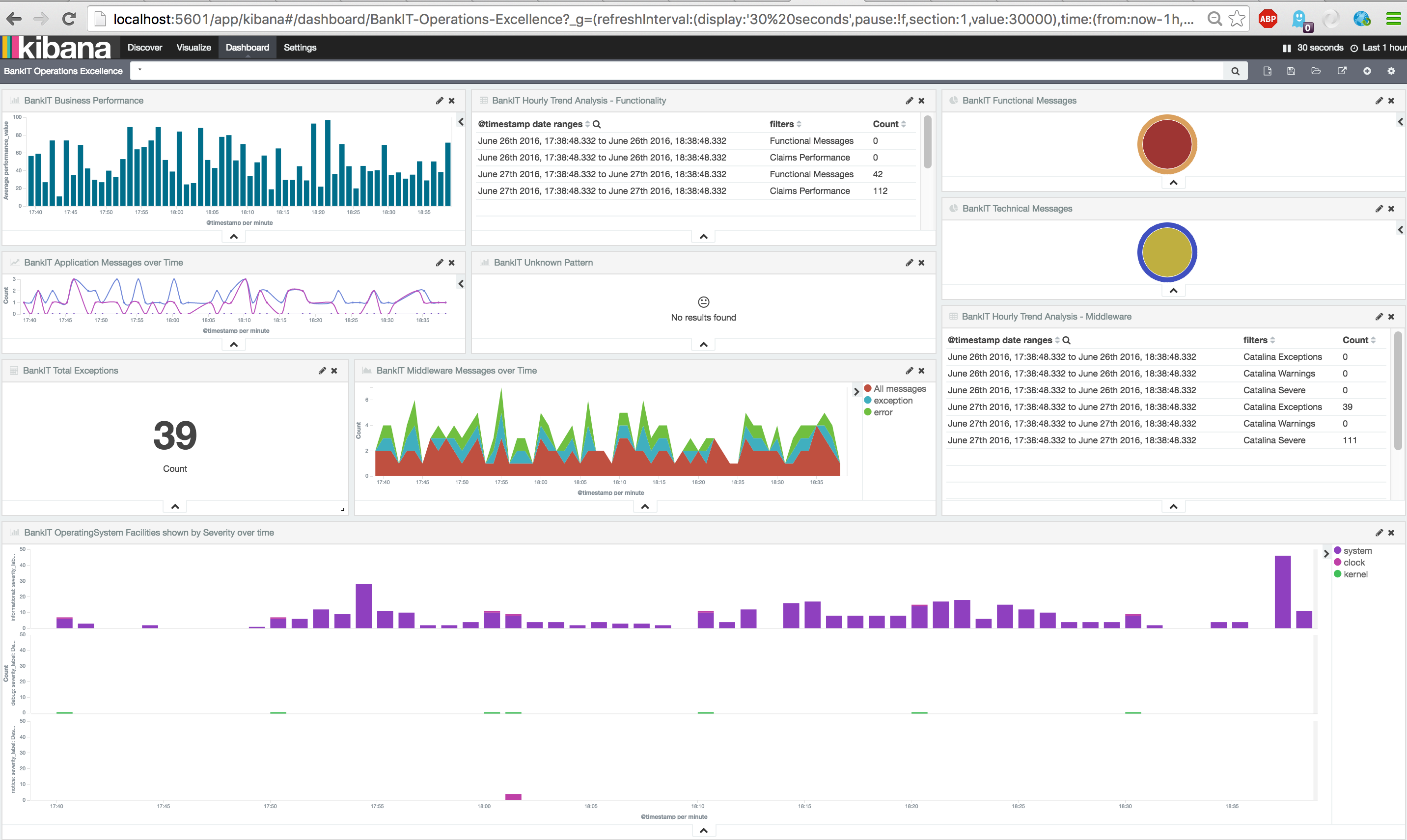Open the Settings tab
Viewport: 1407px width, 840px height.
300,48
